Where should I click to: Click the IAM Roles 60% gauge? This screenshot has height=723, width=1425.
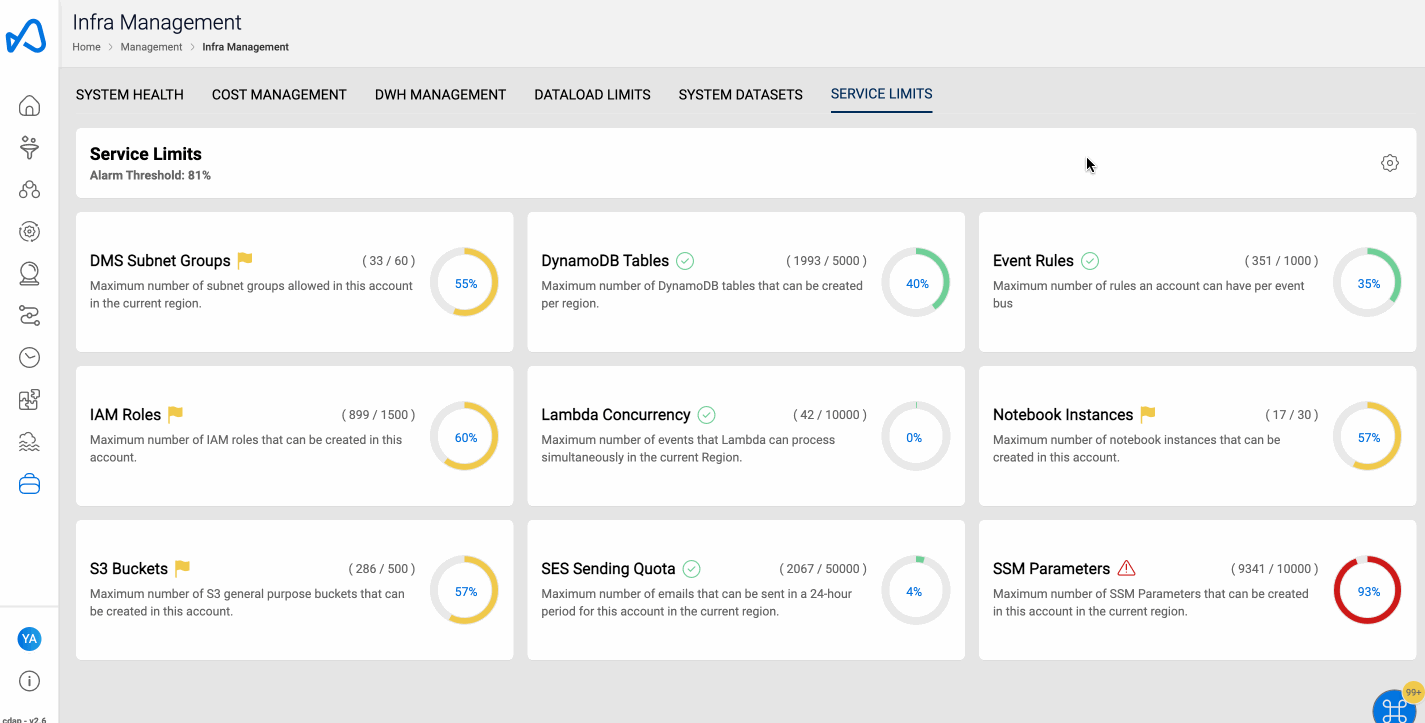click(x=465, y=437)
